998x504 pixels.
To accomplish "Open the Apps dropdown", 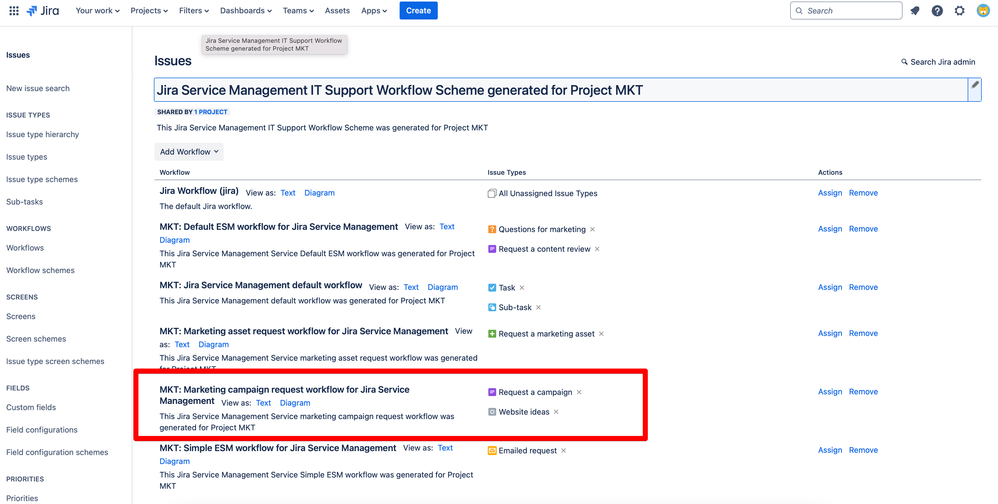I will coord(374,11).
